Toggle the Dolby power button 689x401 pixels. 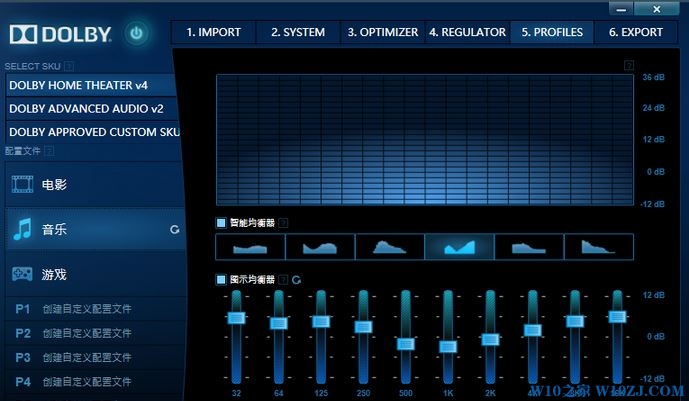136,33
